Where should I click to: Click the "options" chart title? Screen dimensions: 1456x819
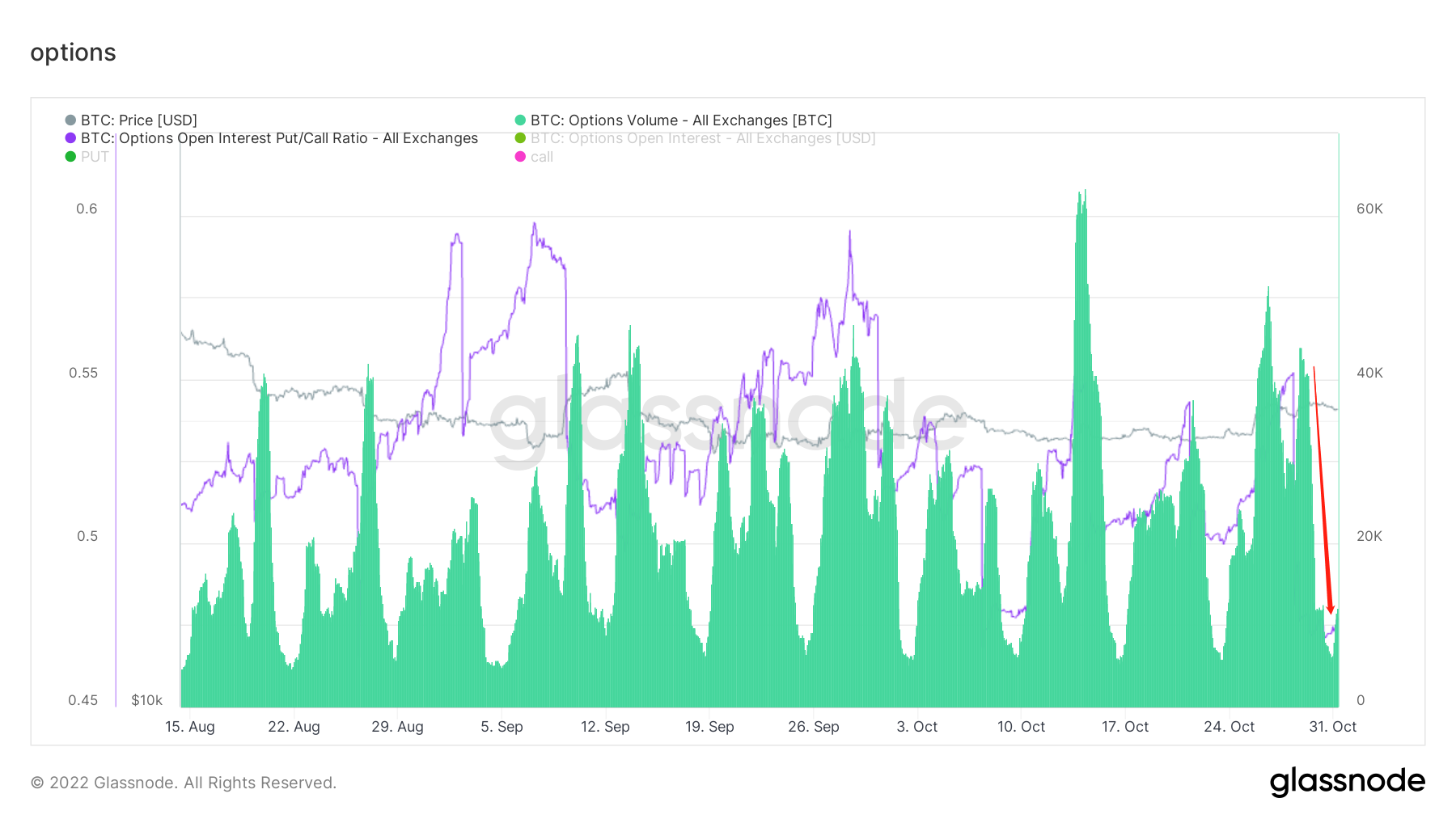pyautogui.click(x=73, y=53)
